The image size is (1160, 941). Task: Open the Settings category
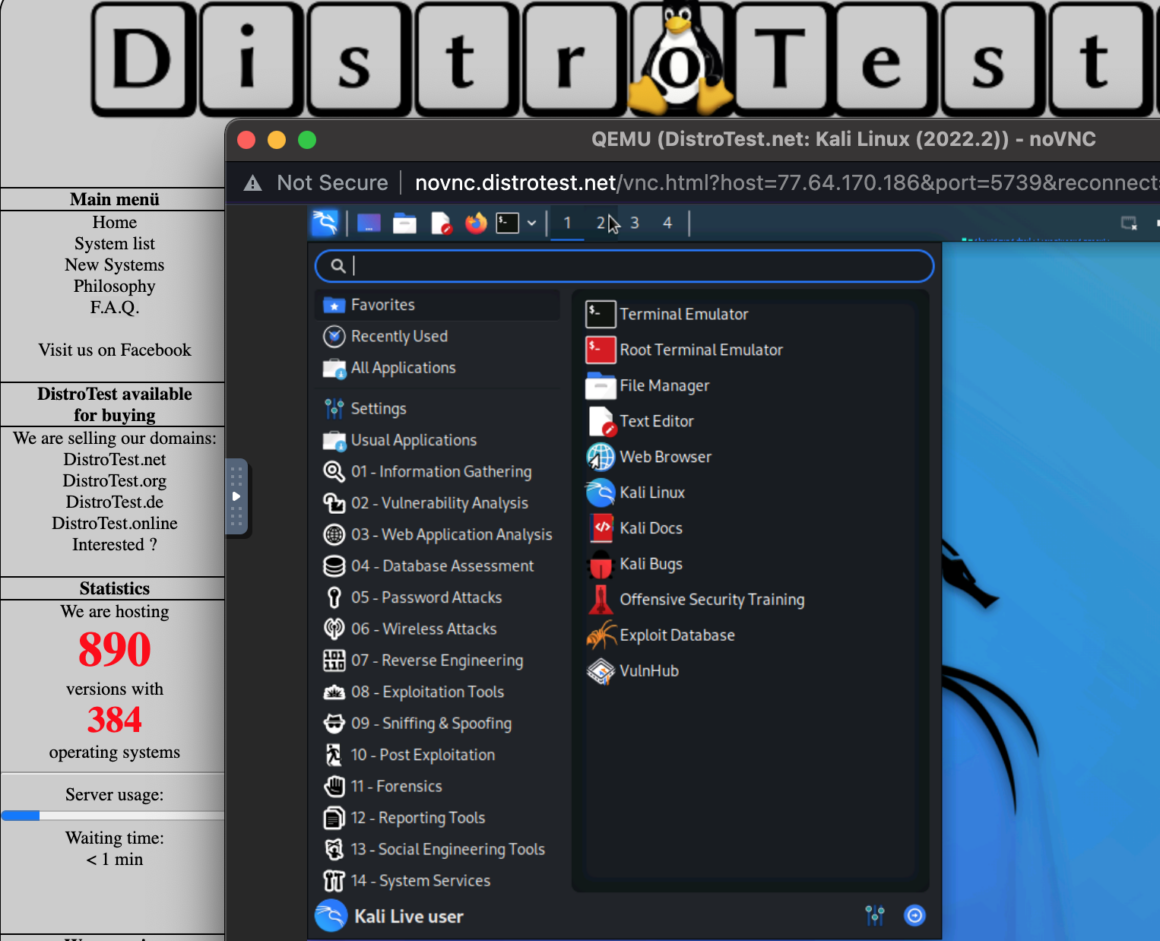tap(437, 408)
